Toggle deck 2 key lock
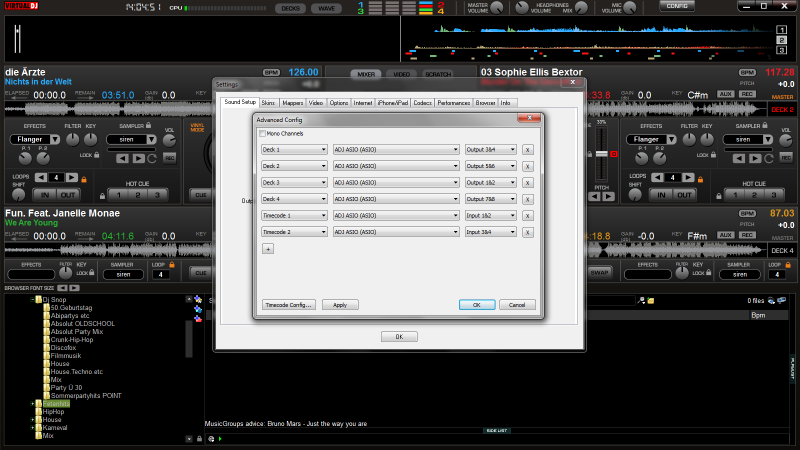Viewport: 800px width, 450px height. [x=713, y=155]
